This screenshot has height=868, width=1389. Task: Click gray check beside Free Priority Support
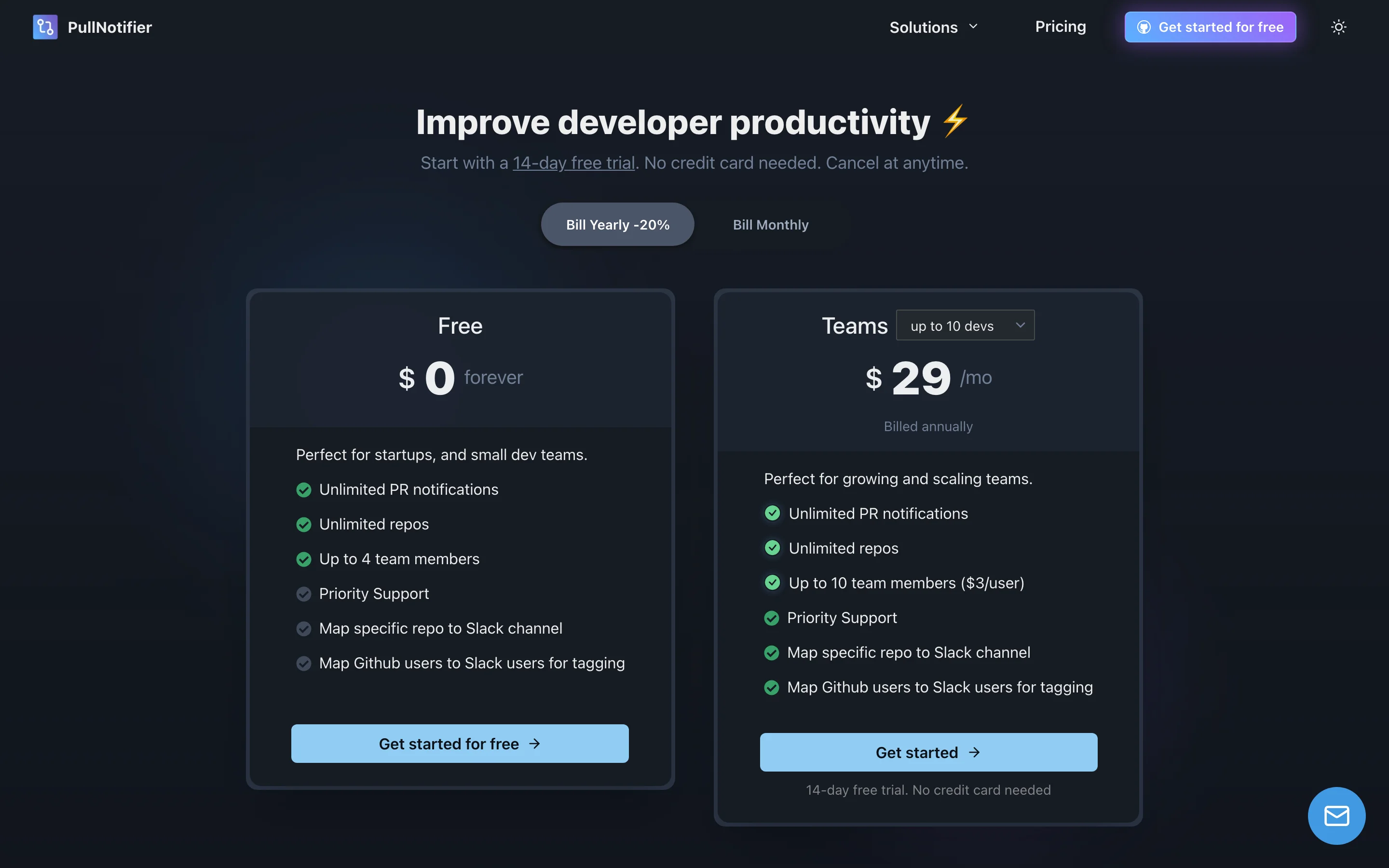pos(304,594)
